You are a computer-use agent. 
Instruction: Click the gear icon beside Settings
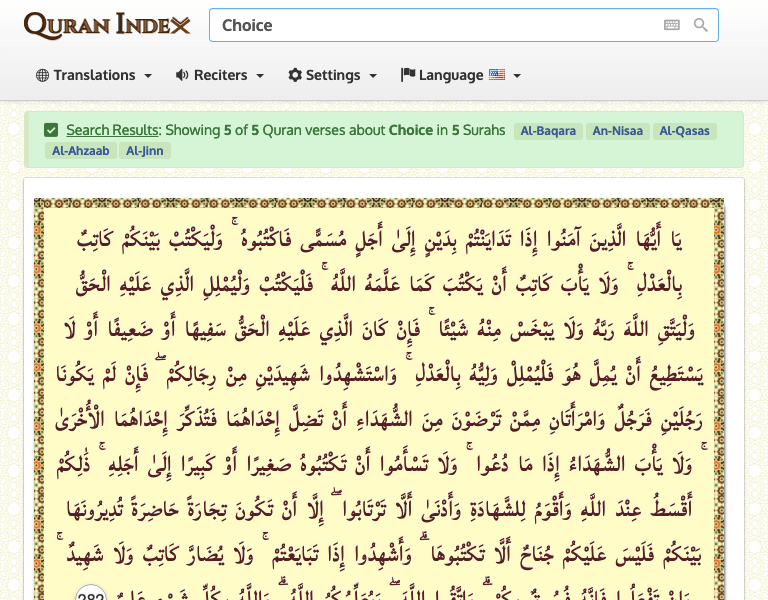coord(295,75)
